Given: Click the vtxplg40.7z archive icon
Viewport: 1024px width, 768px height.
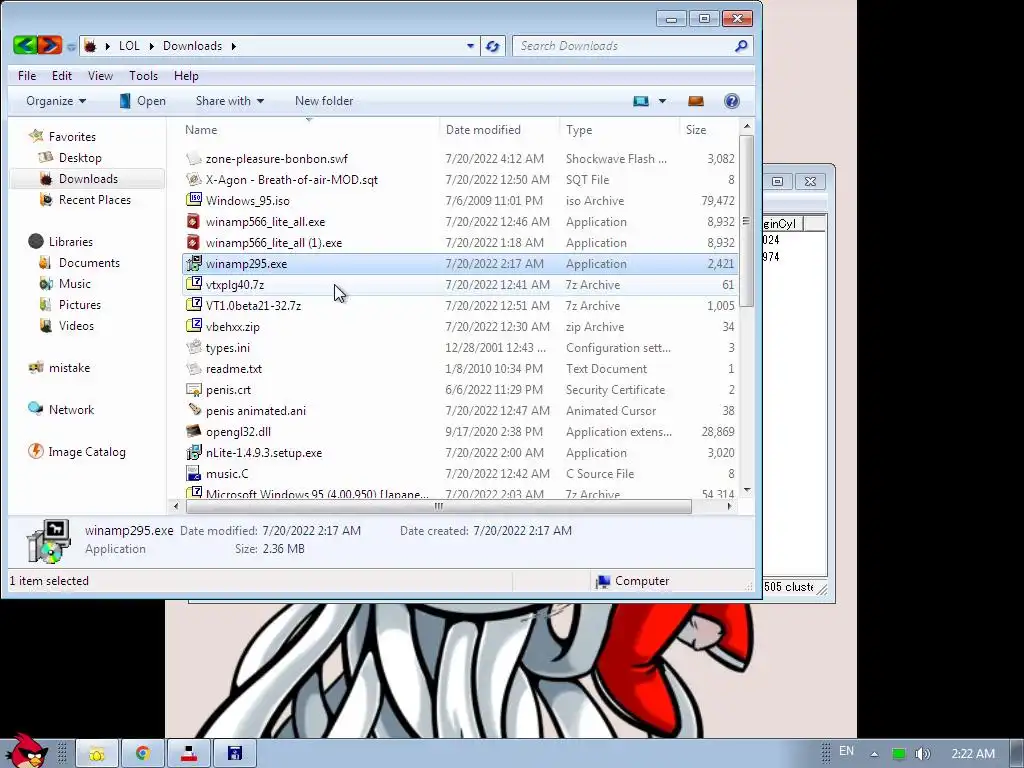Looking at the screenshot, I should point(193,284).
